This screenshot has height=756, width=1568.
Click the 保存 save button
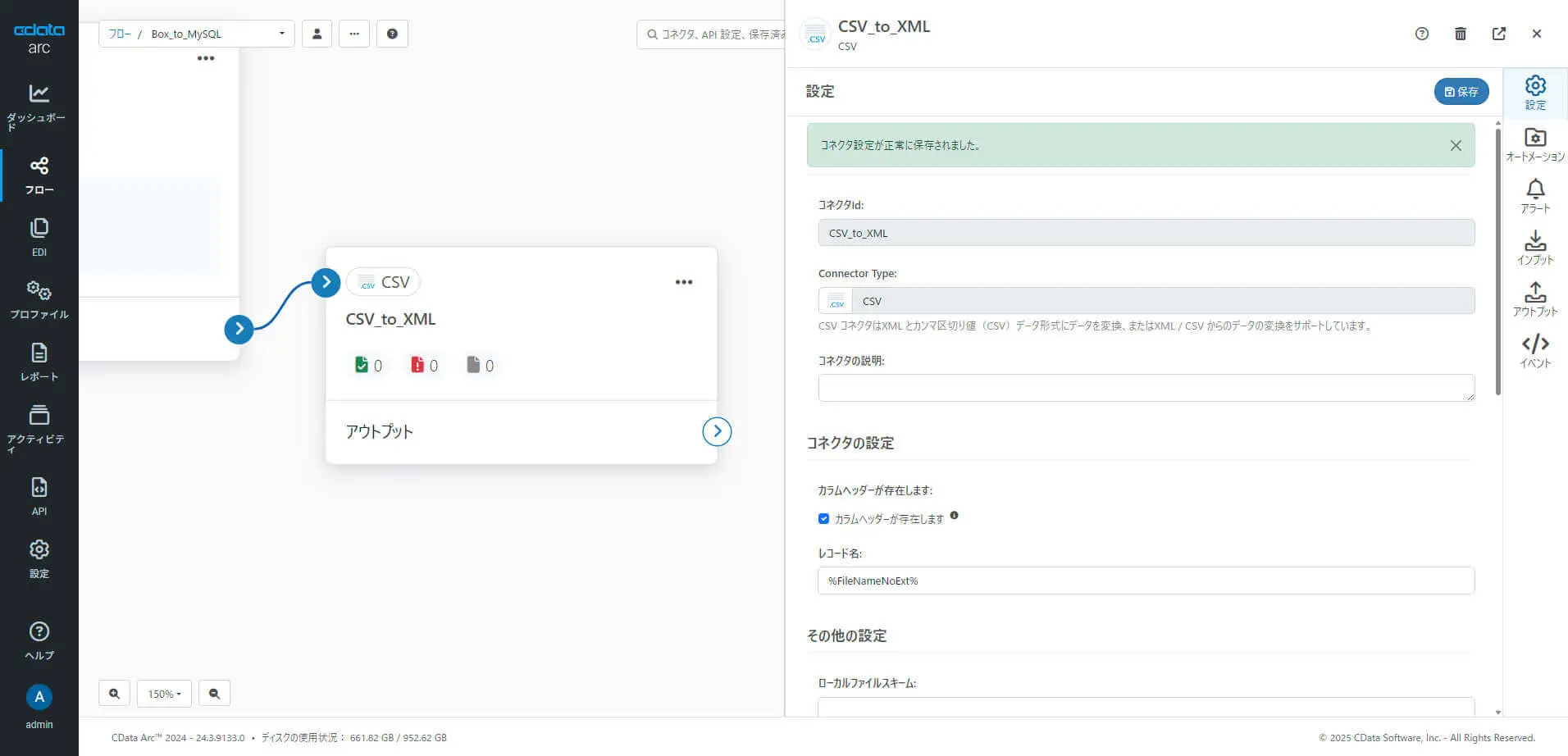point(1461,92)
